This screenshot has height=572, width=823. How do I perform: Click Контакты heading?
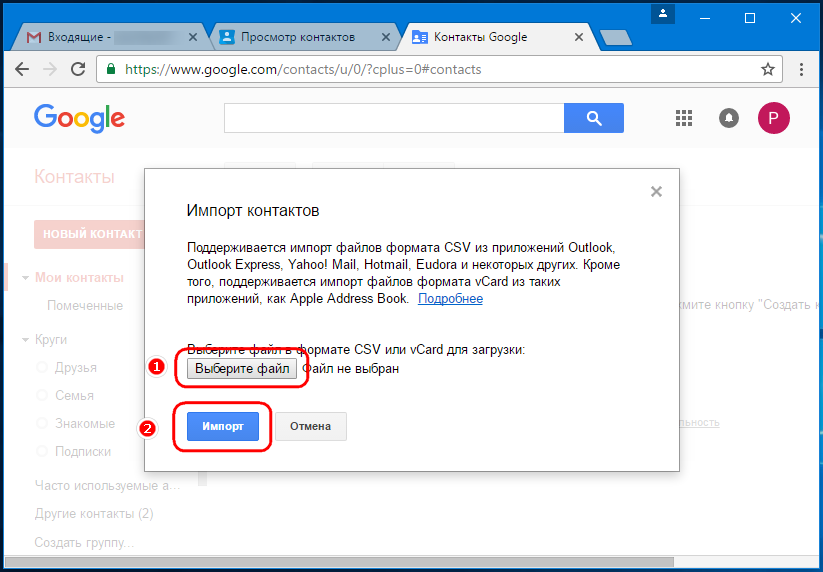[x=74, y=177]
